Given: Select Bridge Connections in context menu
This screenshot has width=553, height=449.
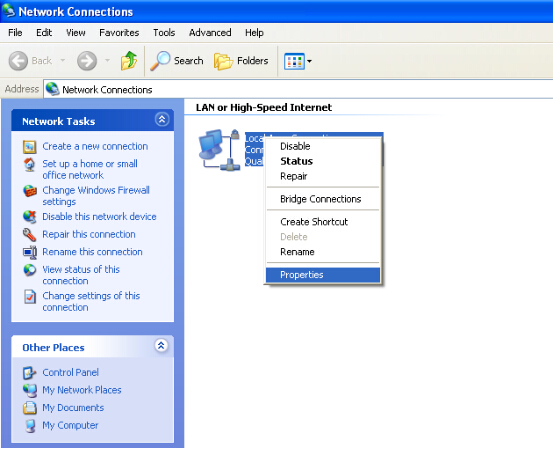Looking at the screenshot, I should click(x=323, y=199).
